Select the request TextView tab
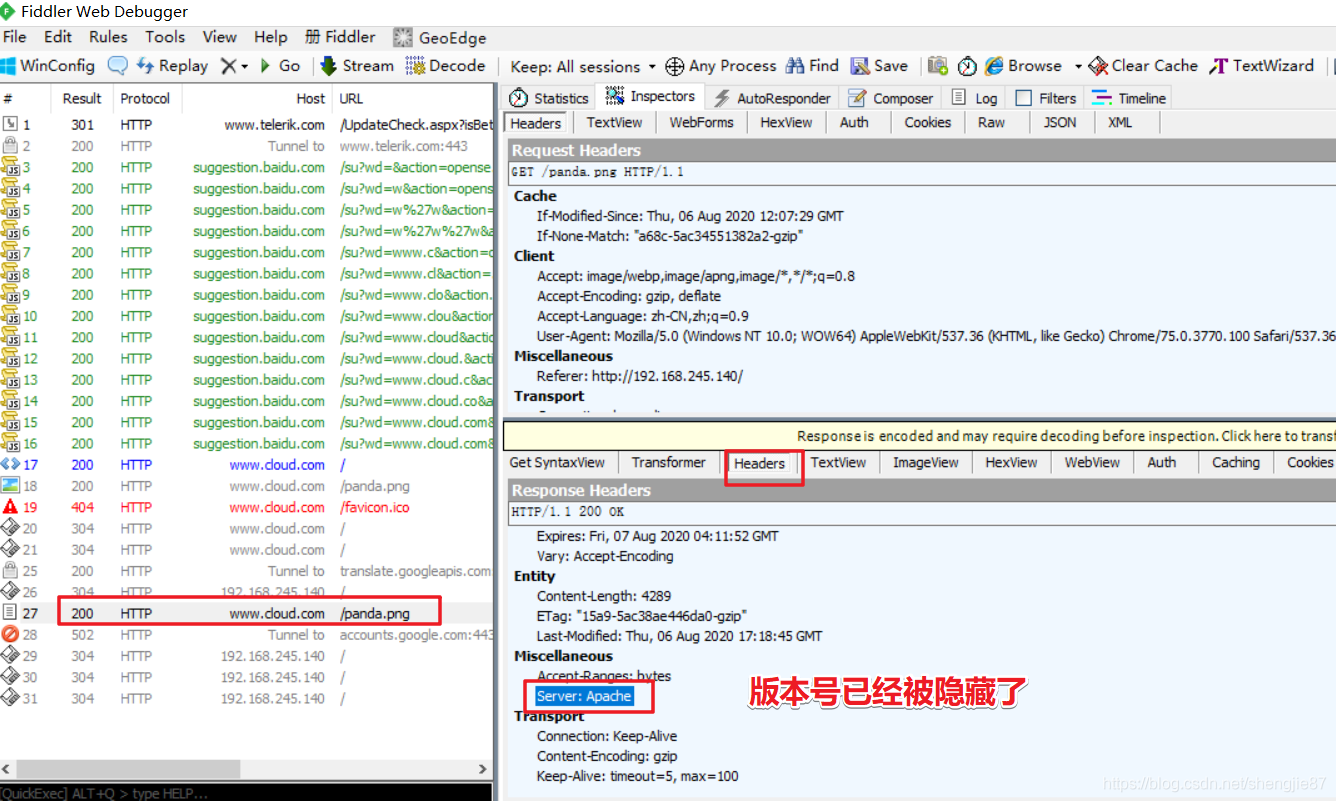This screenshot has width=1336, height=802. click(x=614, y=122)
